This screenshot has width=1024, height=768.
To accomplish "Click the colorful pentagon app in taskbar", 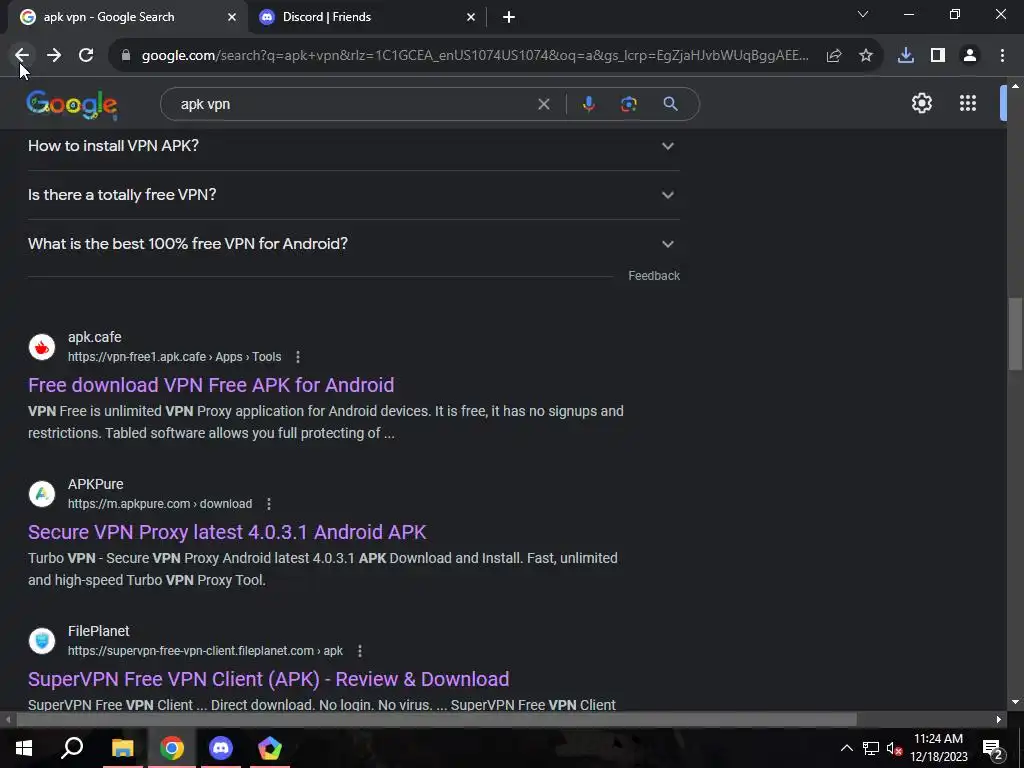I will tap(270, 748).
